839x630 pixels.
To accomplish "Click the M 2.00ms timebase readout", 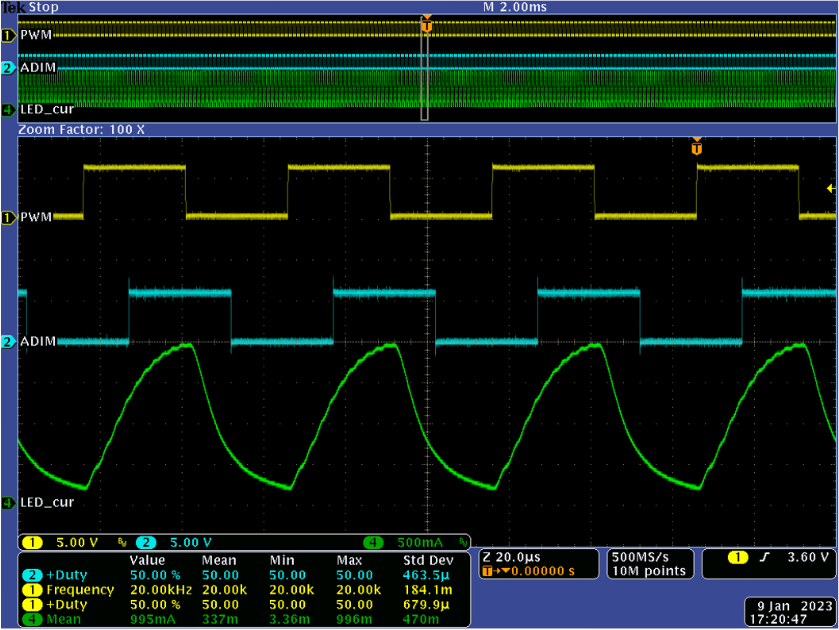I will coord(513,7).
